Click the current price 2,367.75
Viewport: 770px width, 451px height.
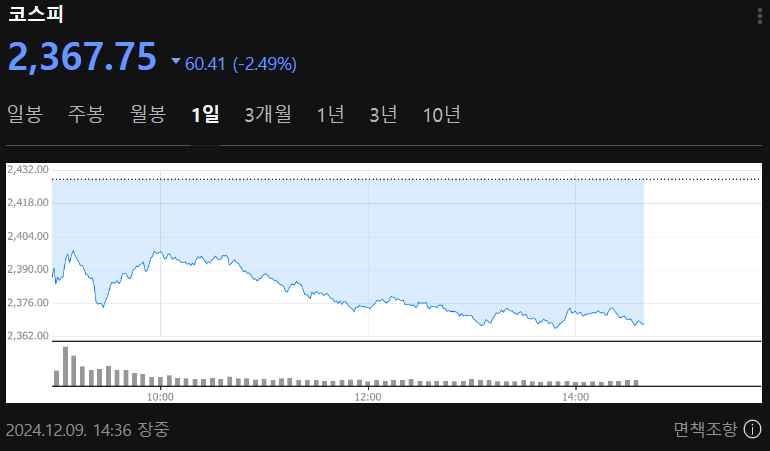[x=83, y=57]
